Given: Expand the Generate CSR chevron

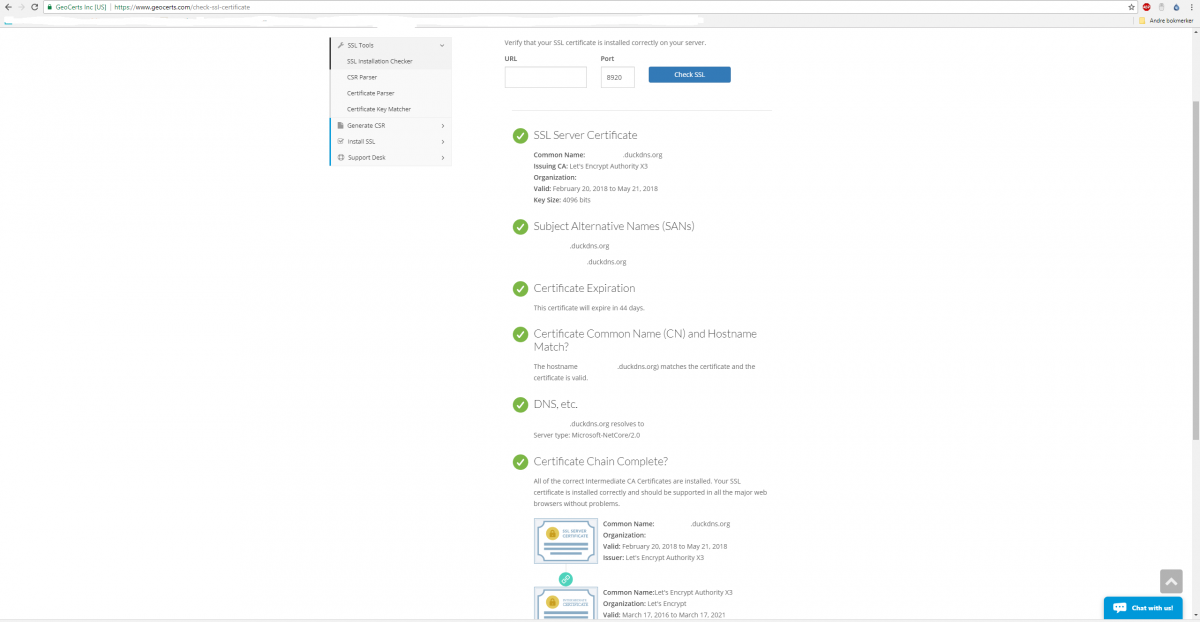Looking at the screenshot, I should tap(442, 125).
